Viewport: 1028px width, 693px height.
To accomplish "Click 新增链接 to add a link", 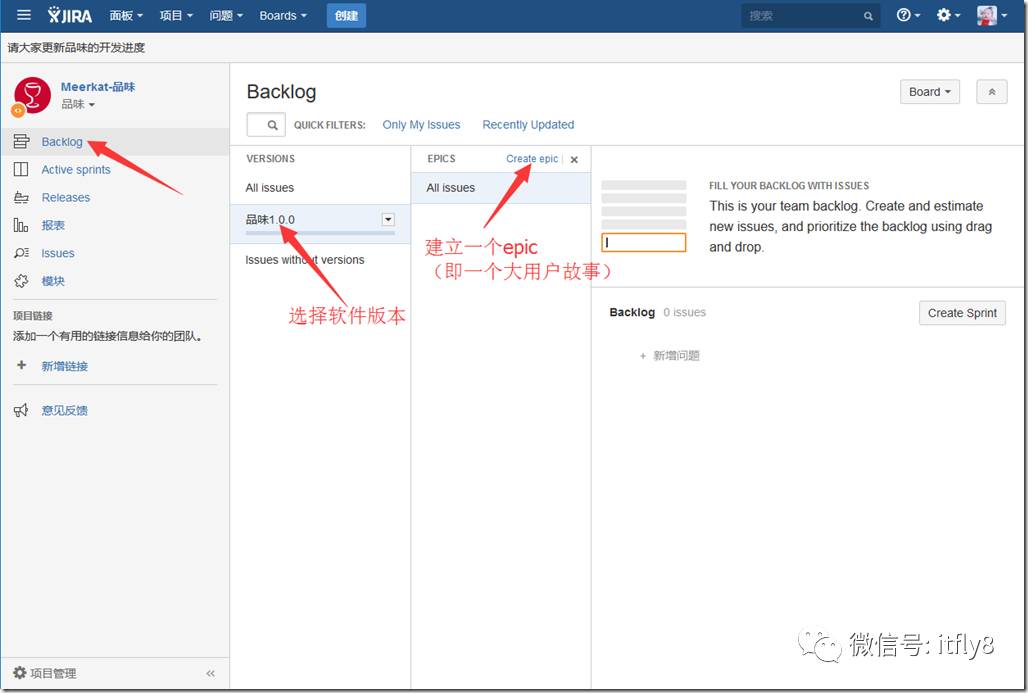I will (64, 366).
